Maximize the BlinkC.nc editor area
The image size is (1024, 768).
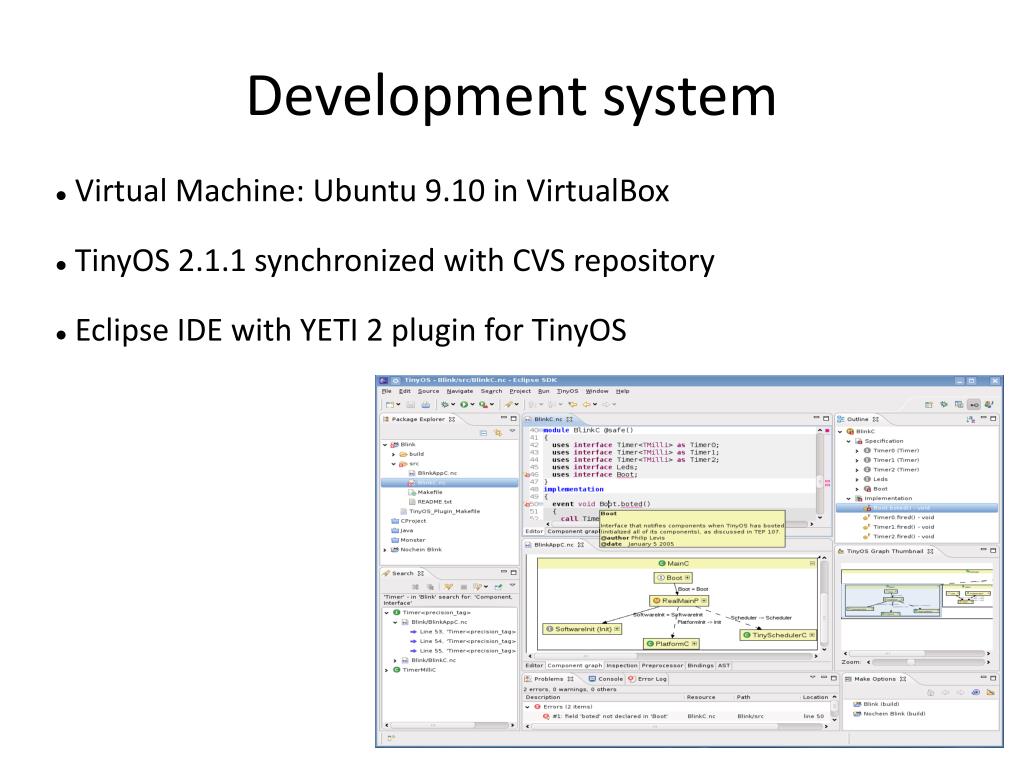[826, 419]
